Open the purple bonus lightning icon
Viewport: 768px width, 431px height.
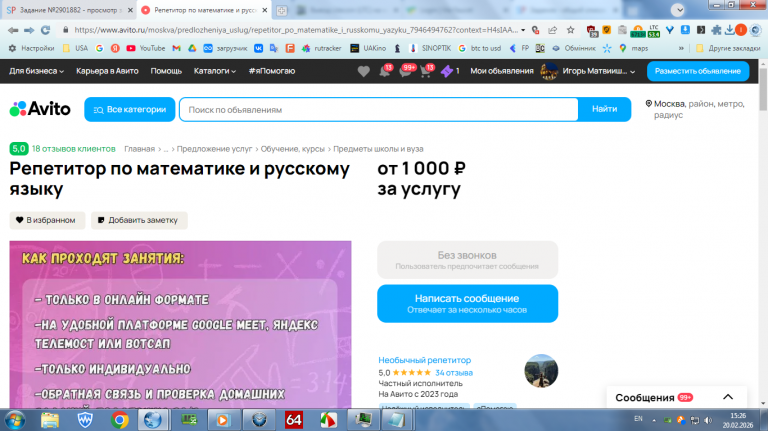click(x=446, y=72)
